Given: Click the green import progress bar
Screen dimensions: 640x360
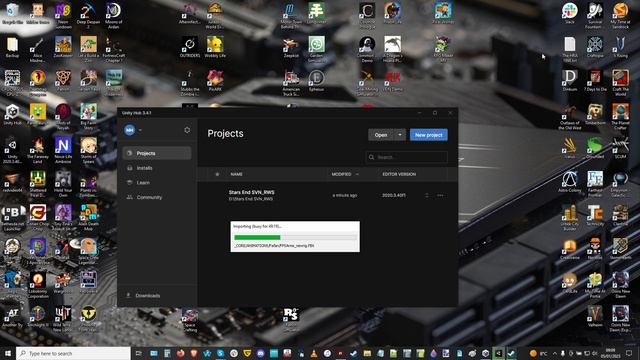Looking at the screenshot, I should [x=257, y=237].
